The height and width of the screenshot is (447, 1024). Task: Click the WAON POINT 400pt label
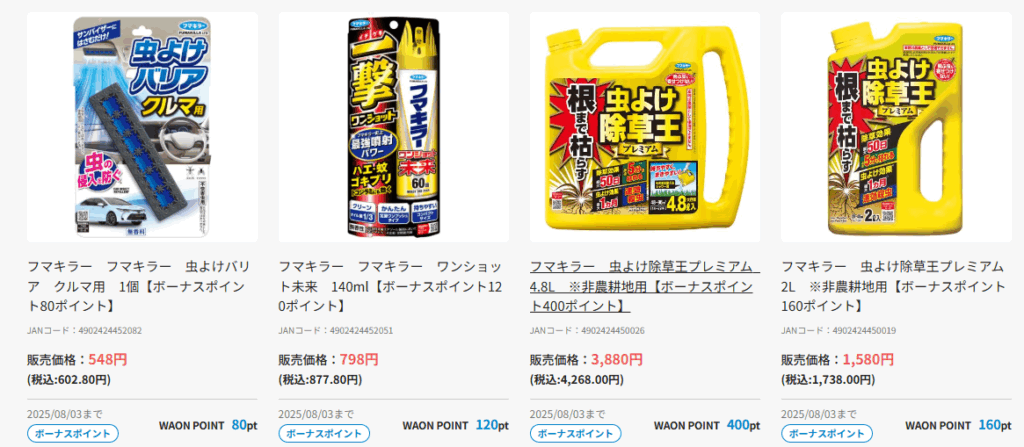click(707, 425)
